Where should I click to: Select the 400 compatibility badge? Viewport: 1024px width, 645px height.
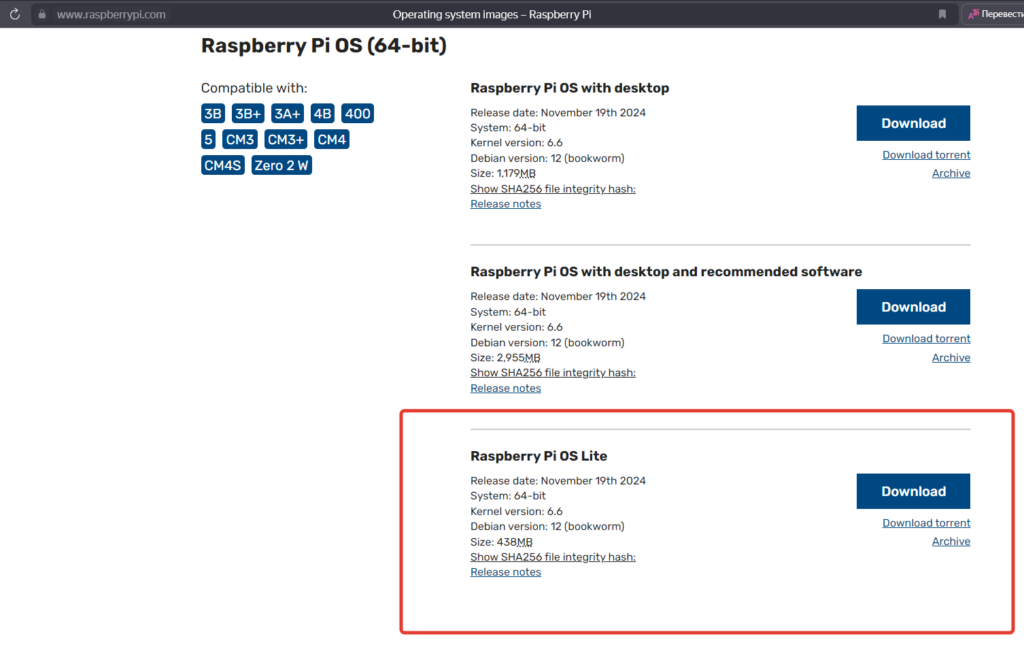[x=357, y=114]
